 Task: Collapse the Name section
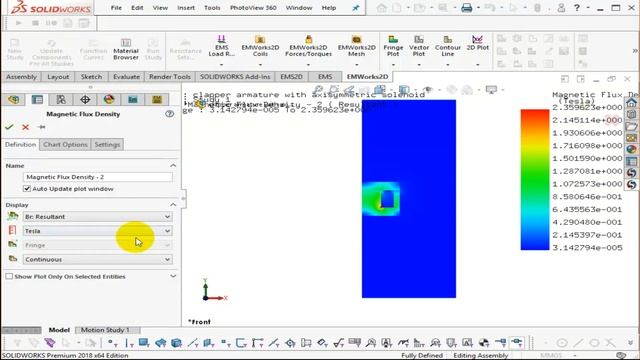173,166
